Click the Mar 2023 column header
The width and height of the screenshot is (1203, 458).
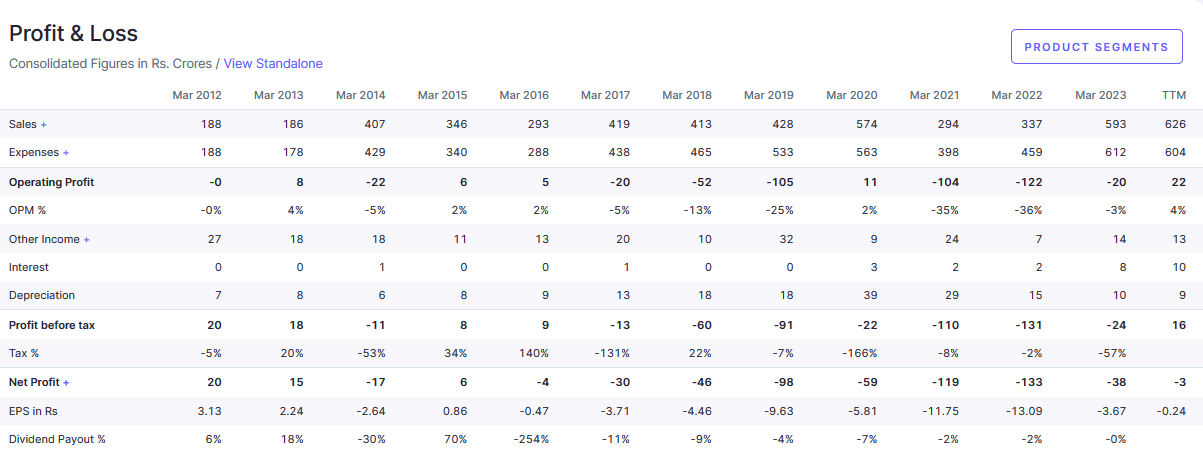click(x=1100, y=95)
